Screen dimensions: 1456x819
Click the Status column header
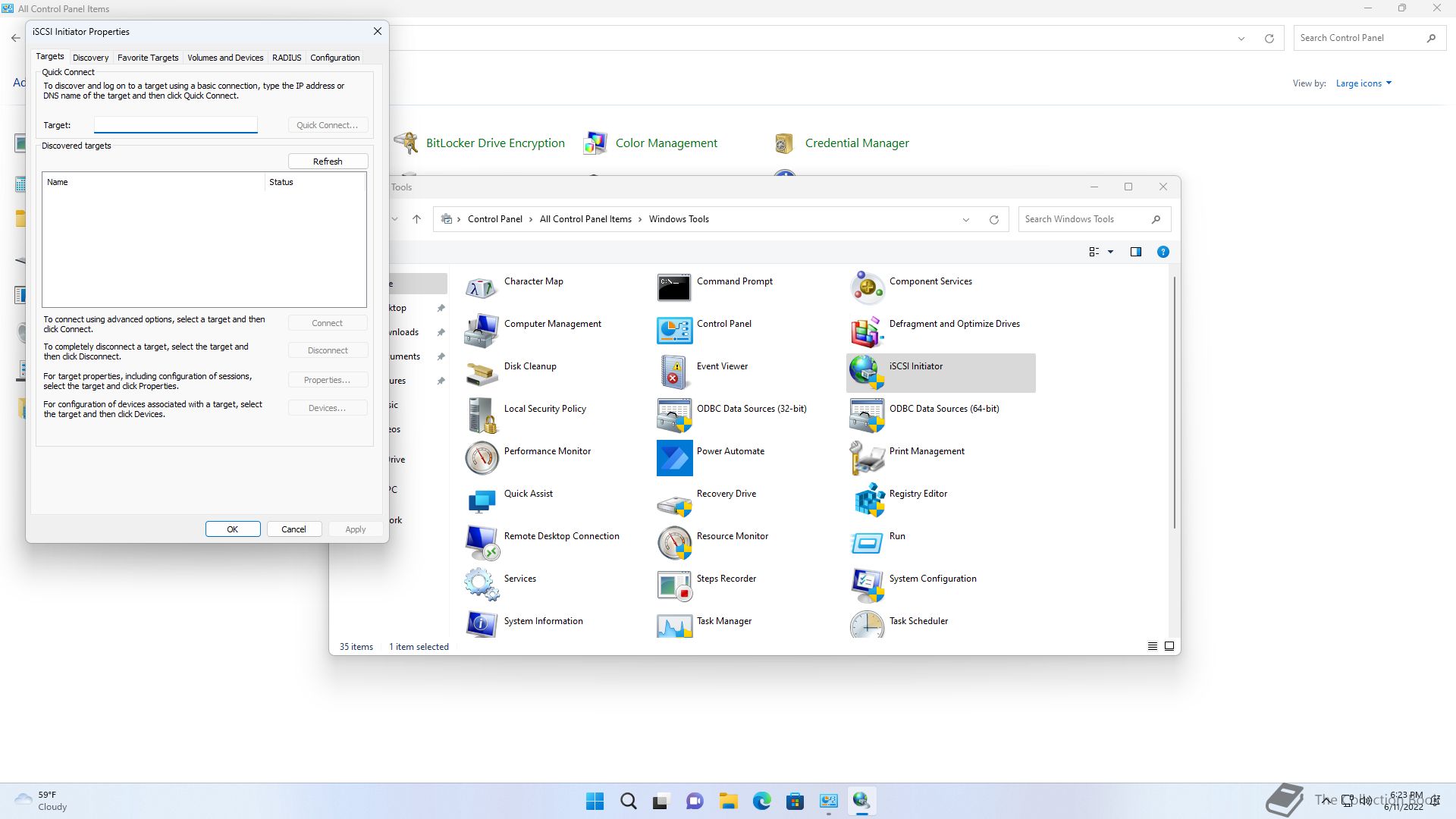(315, 182)
